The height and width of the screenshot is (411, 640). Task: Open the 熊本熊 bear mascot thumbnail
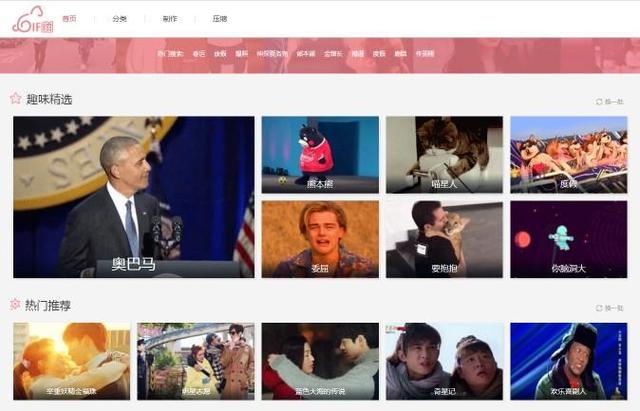point(320,155)
